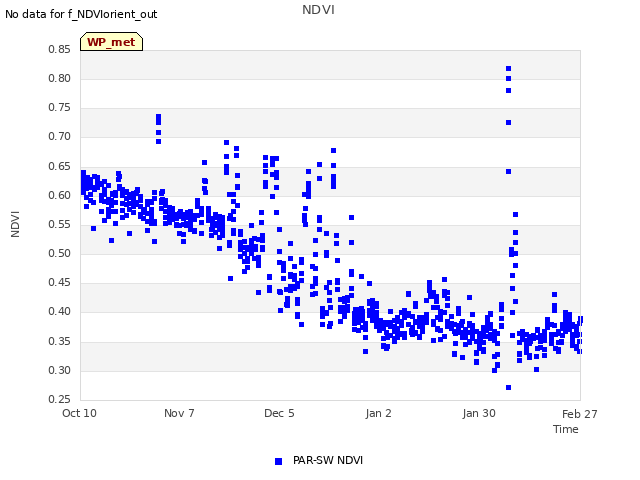Click the 0.85 y-axis tick label
The image size is (640, 480).
(x=59, y=49)
